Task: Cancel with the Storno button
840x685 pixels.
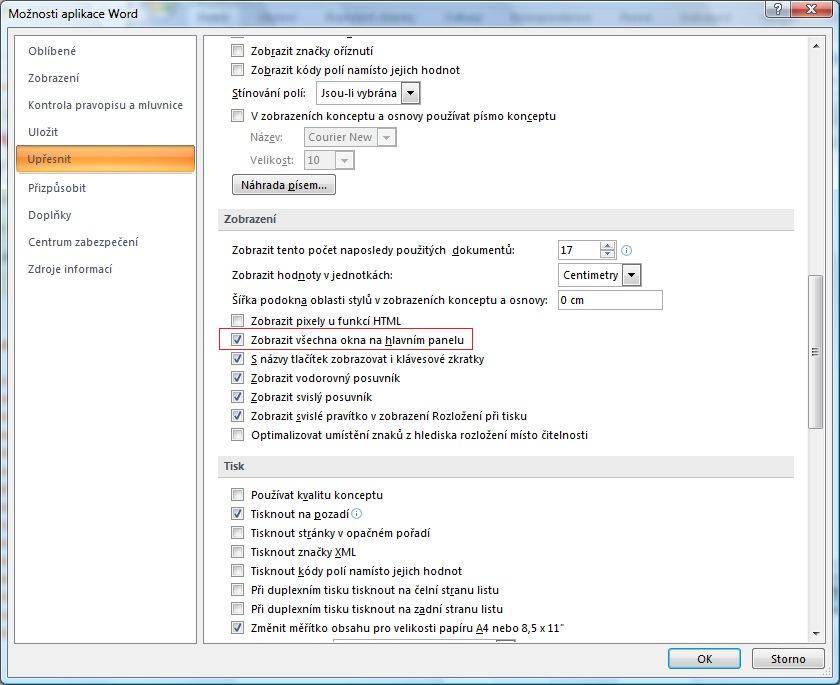Action: click(x=788, y=659)
